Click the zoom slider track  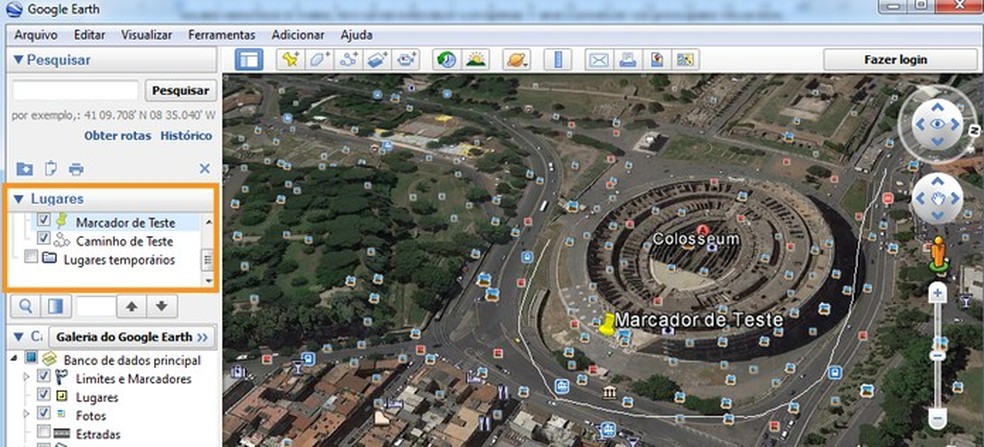pos(938,356)
